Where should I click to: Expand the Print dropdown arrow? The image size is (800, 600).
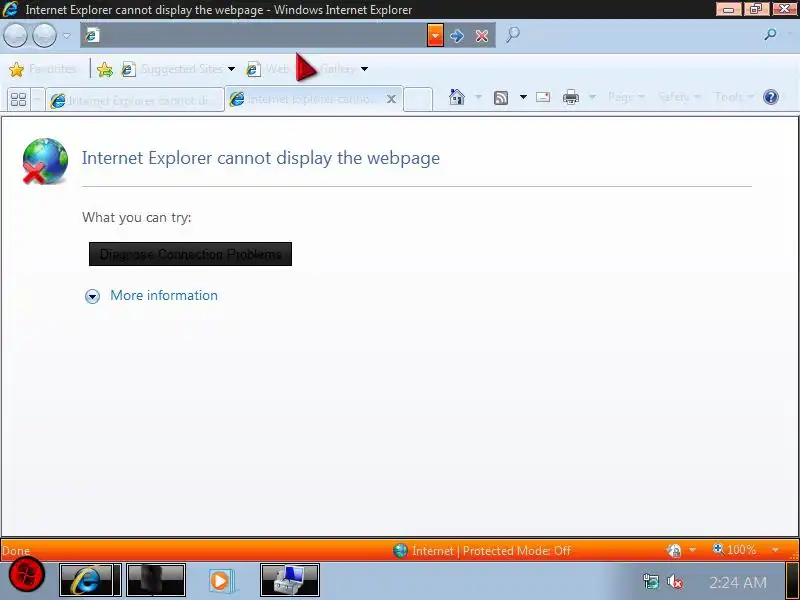[x=592, y=96]
